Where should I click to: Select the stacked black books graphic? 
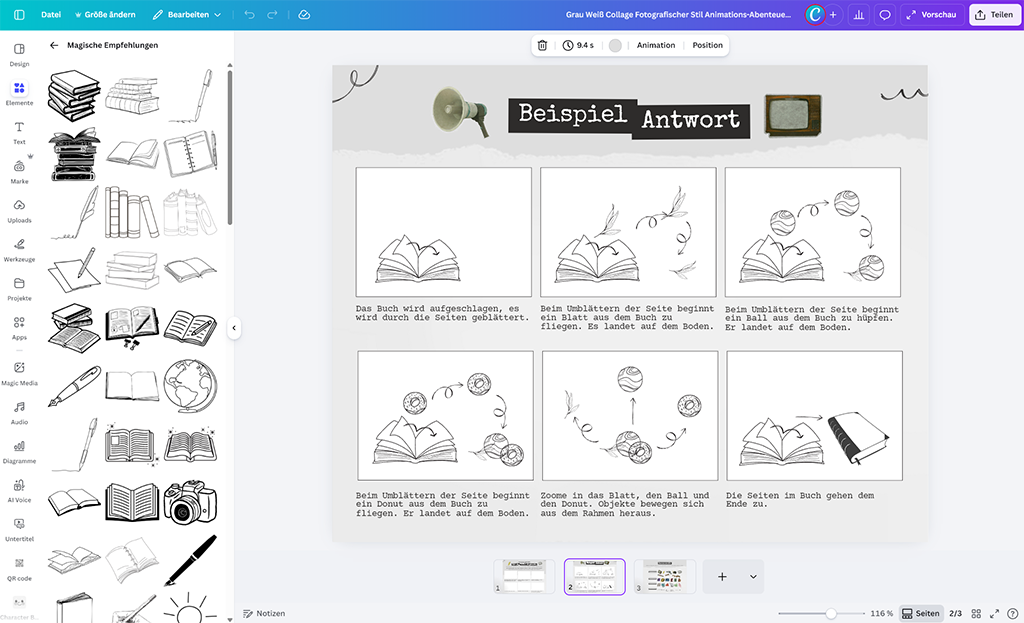point(74,96)
